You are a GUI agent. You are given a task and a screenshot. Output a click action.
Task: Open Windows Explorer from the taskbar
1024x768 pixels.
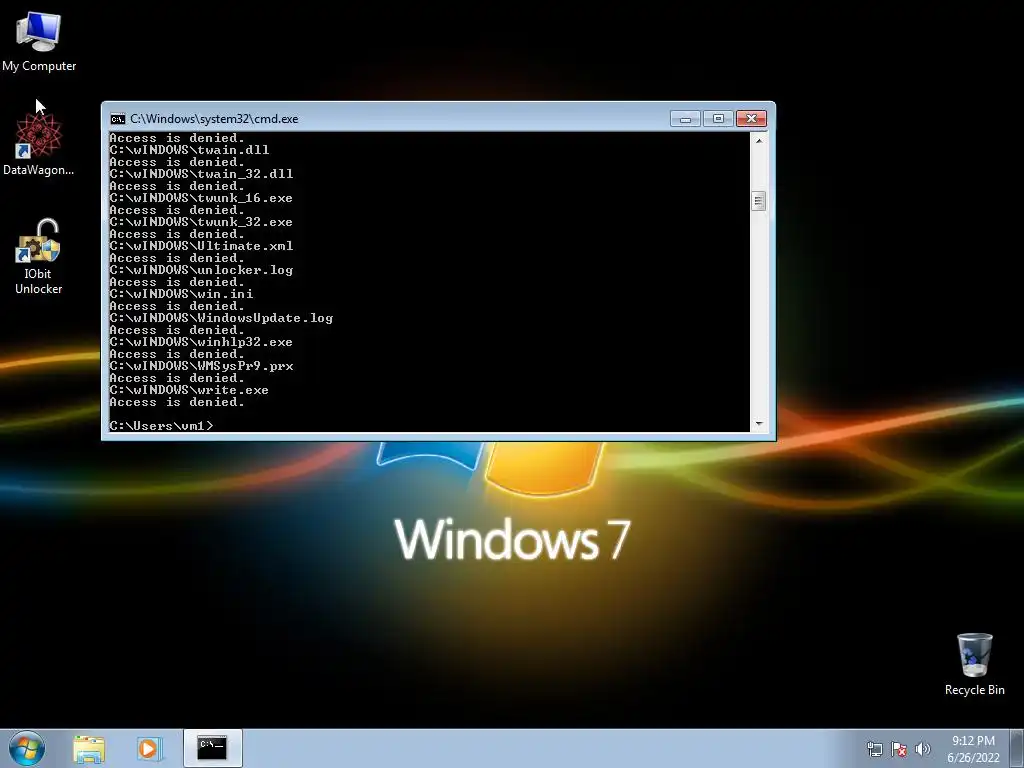(89, 748)
